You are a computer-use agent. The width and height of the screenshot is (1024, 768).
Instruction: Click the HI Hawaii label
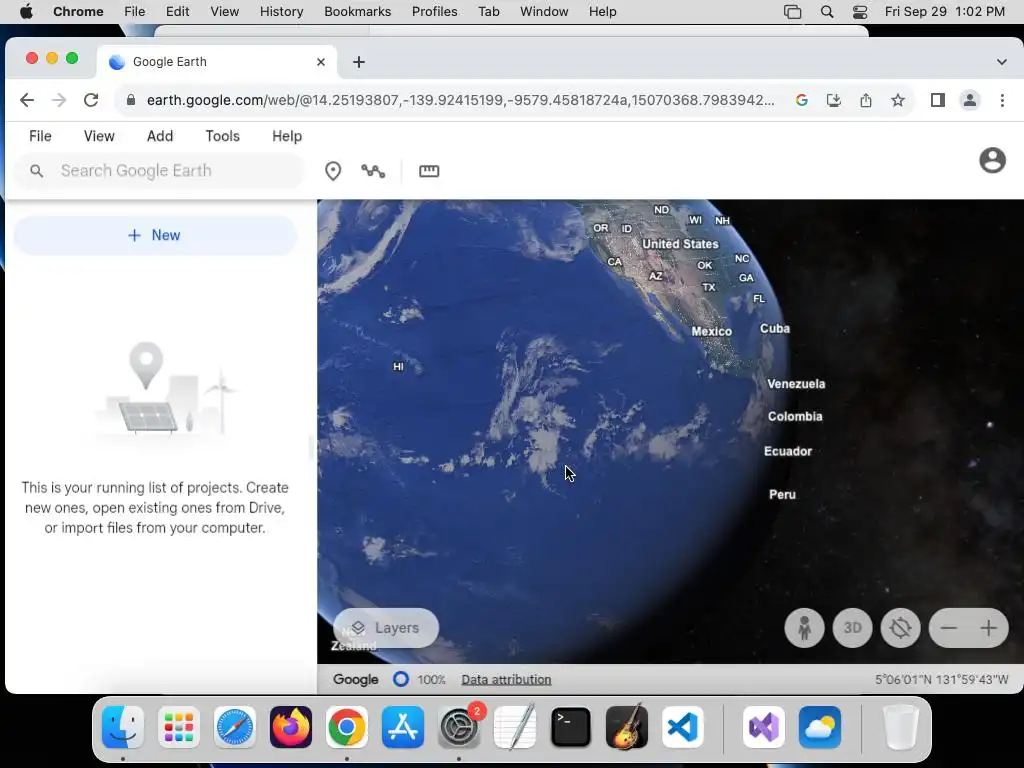tap(398, 366)
